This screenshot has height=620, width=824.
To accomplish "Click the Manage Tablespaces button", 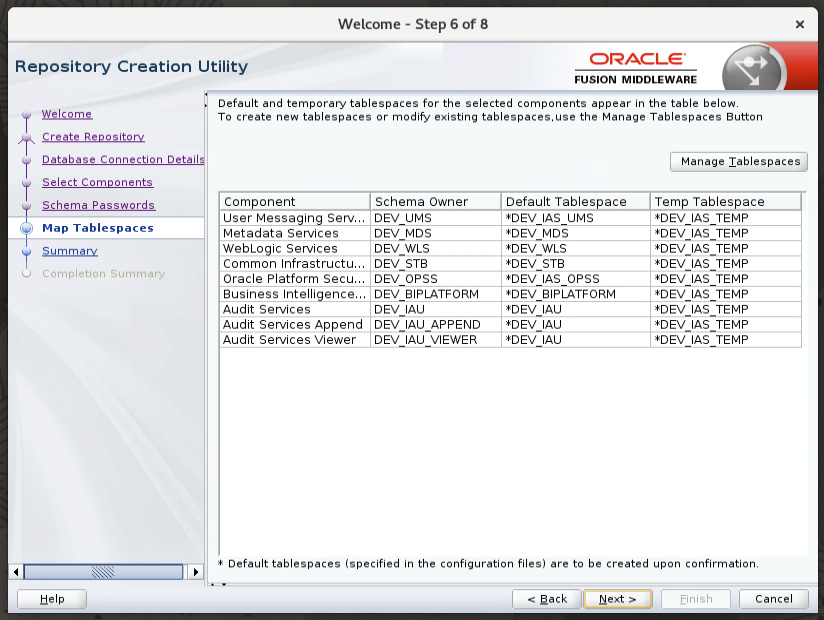I will pos(738,161).
